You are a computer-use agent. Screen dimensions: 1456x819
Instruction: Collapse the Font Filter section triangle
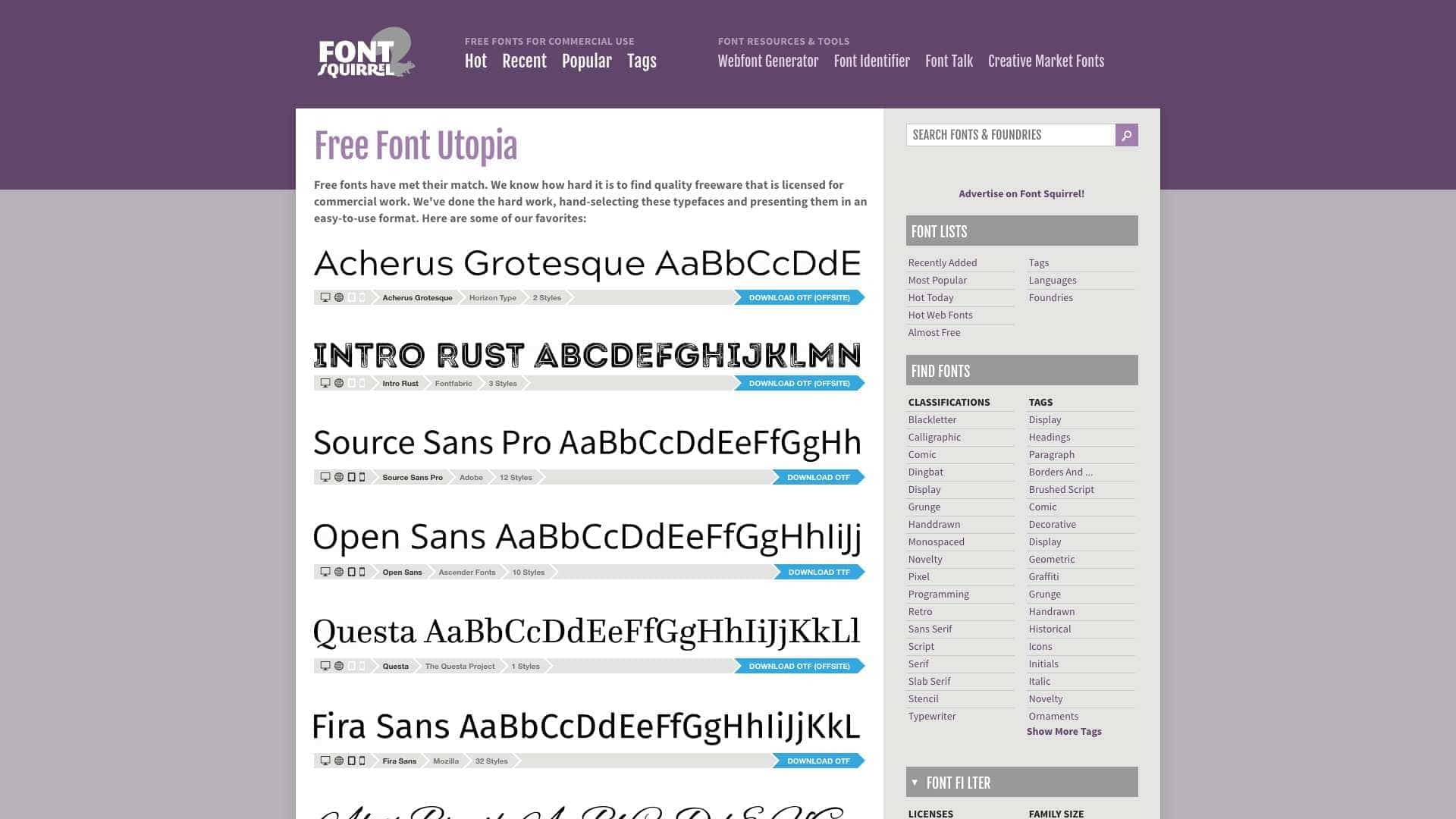click(915, 783)
